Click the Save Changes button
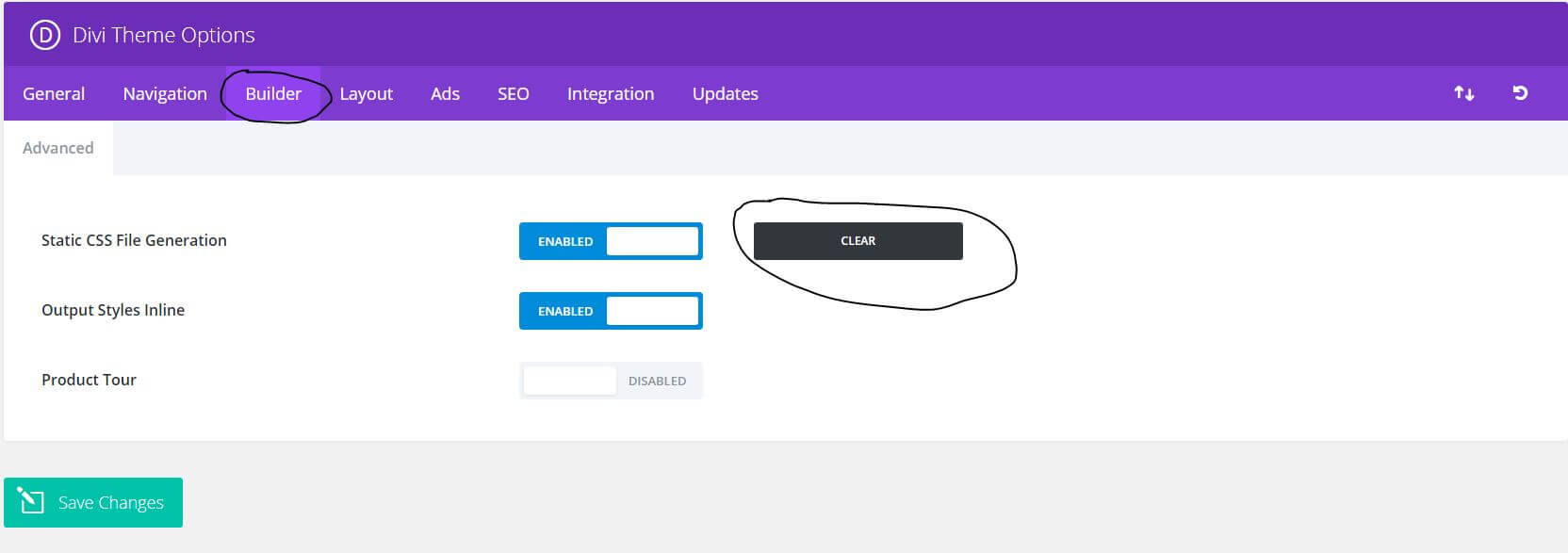1568x553 pixels. click(93, 502)
